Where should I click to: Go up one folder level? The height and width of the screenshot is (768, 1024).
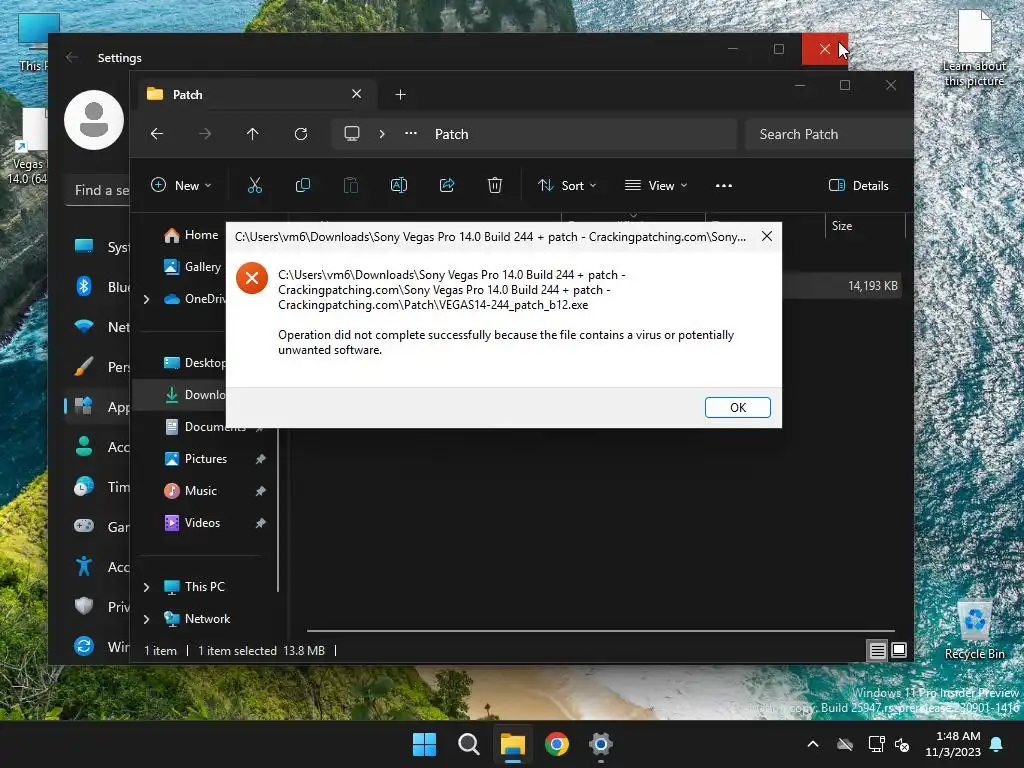[253, 134]
